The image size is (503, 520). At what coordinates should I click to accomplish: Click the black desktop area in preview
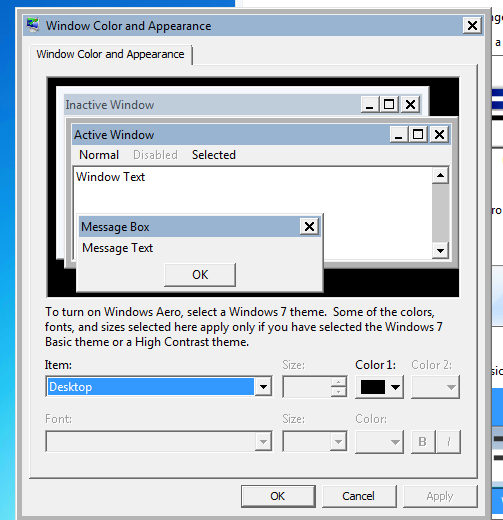coord(390,282)
